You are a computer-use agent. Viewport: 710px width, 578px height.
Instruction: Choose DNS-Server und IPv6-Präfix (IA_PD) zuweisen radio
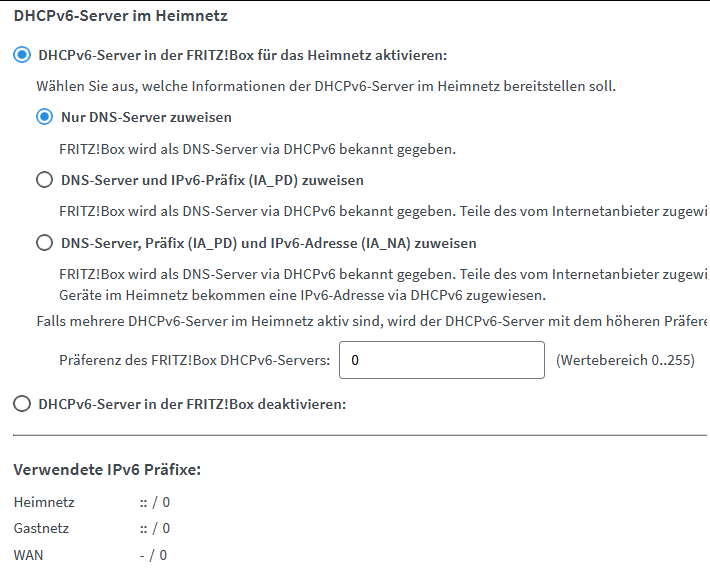point(44,180)
